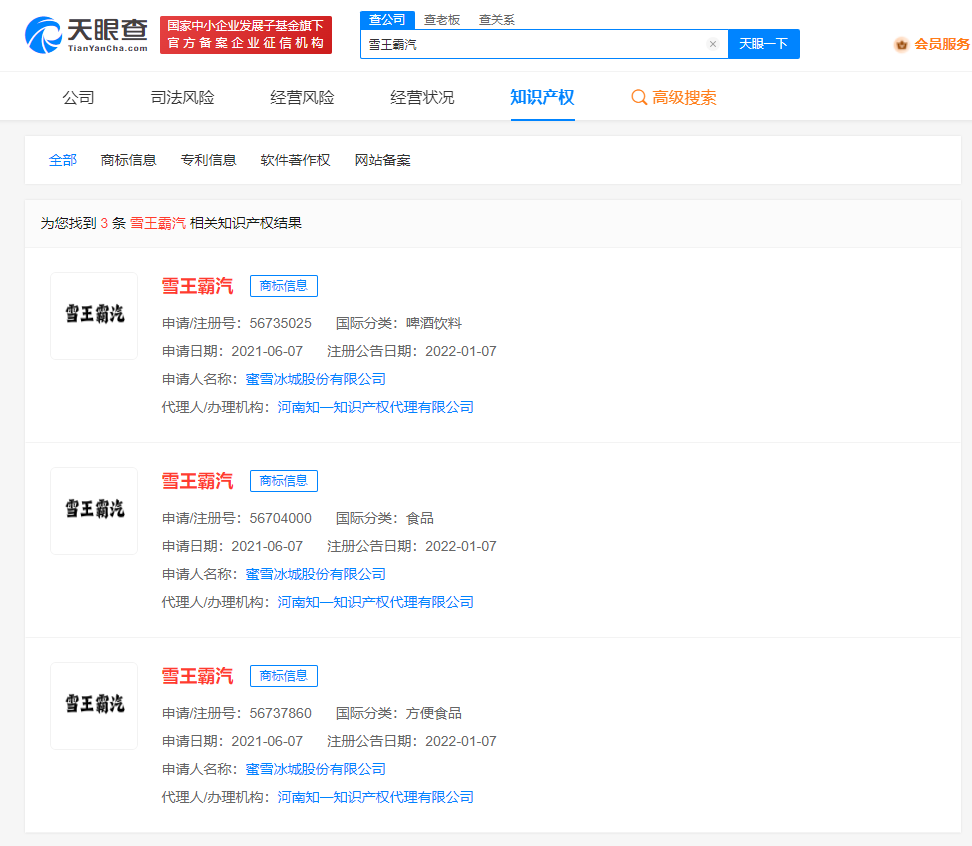
Task: Open the first 雪王霸汽 trademark thumbnail (beer beverages)
Action: pyautogui.click(x=94, y=316)
